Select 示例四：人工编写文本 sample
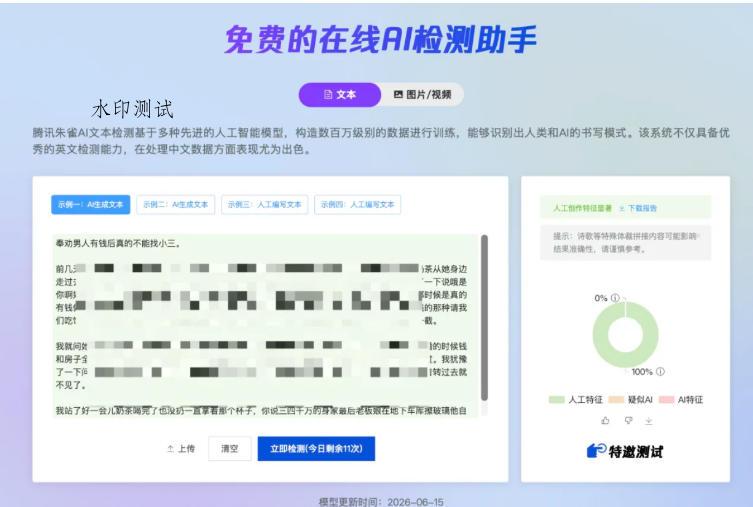Image resolution: width=753 pixels, height=507 pixels. (357, 205)
